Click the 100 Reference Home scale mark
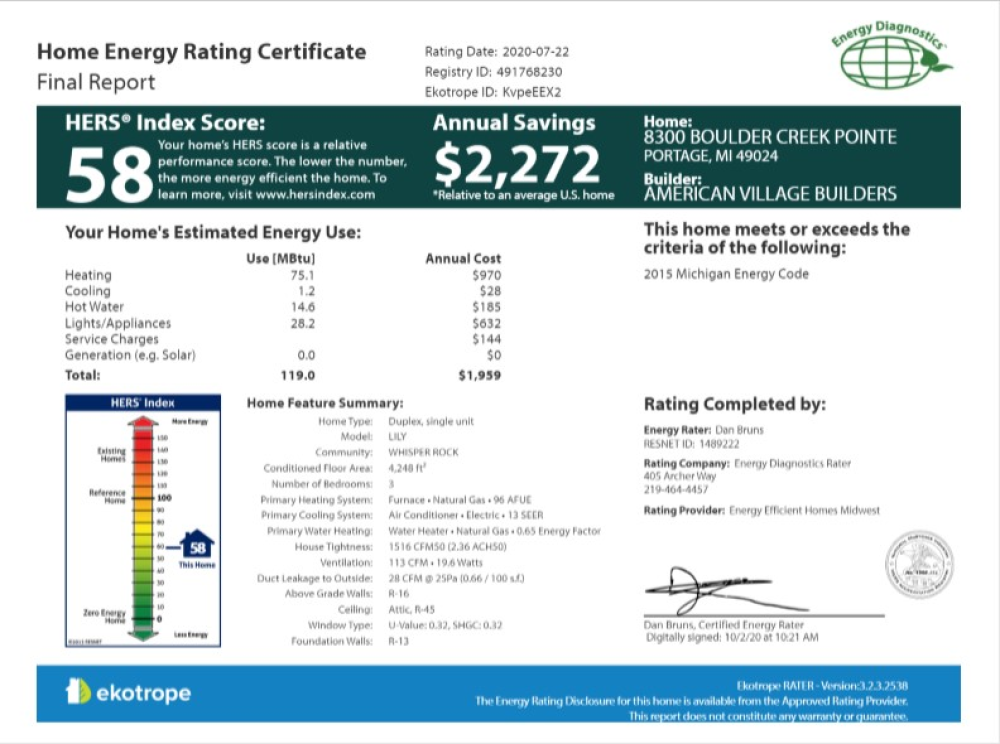 pos(164,497)
